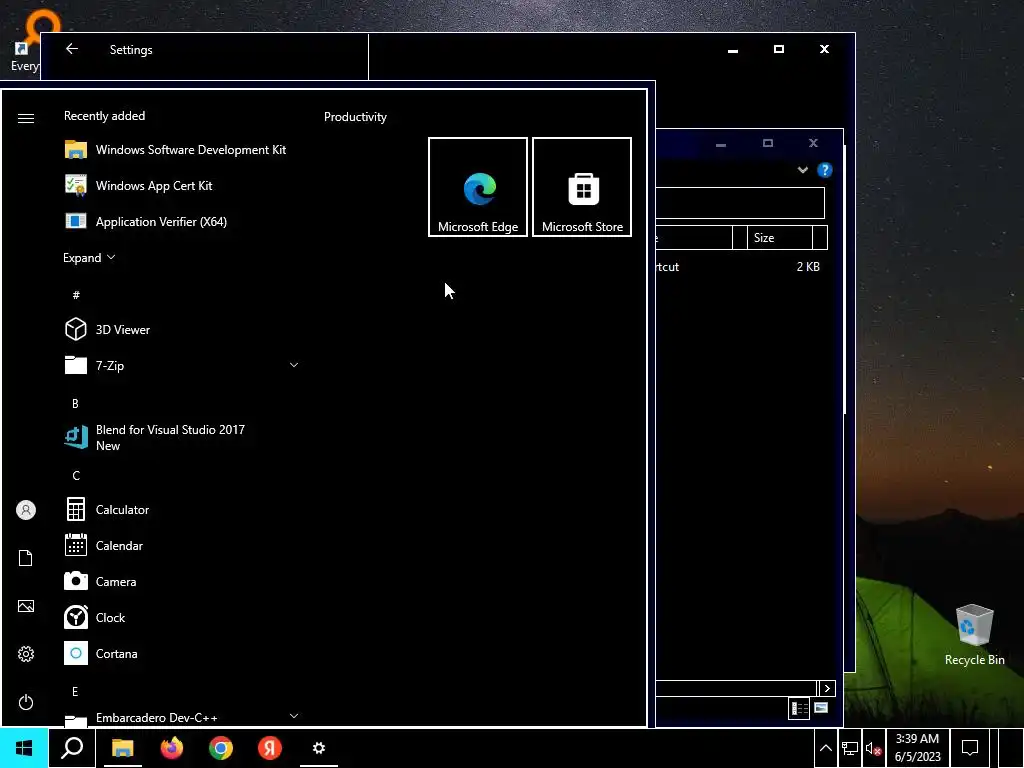Click the muted volume tray icon
Viewport: 1024px width, 768px height.
[873, 748]
